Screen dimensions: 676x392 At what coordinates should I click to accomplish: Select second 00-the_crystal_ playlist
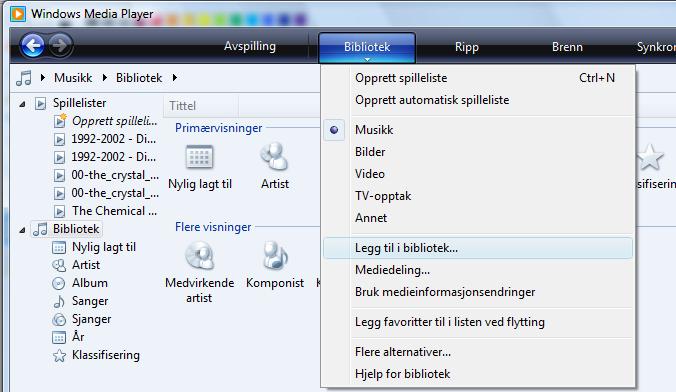(x=115, y=193)
